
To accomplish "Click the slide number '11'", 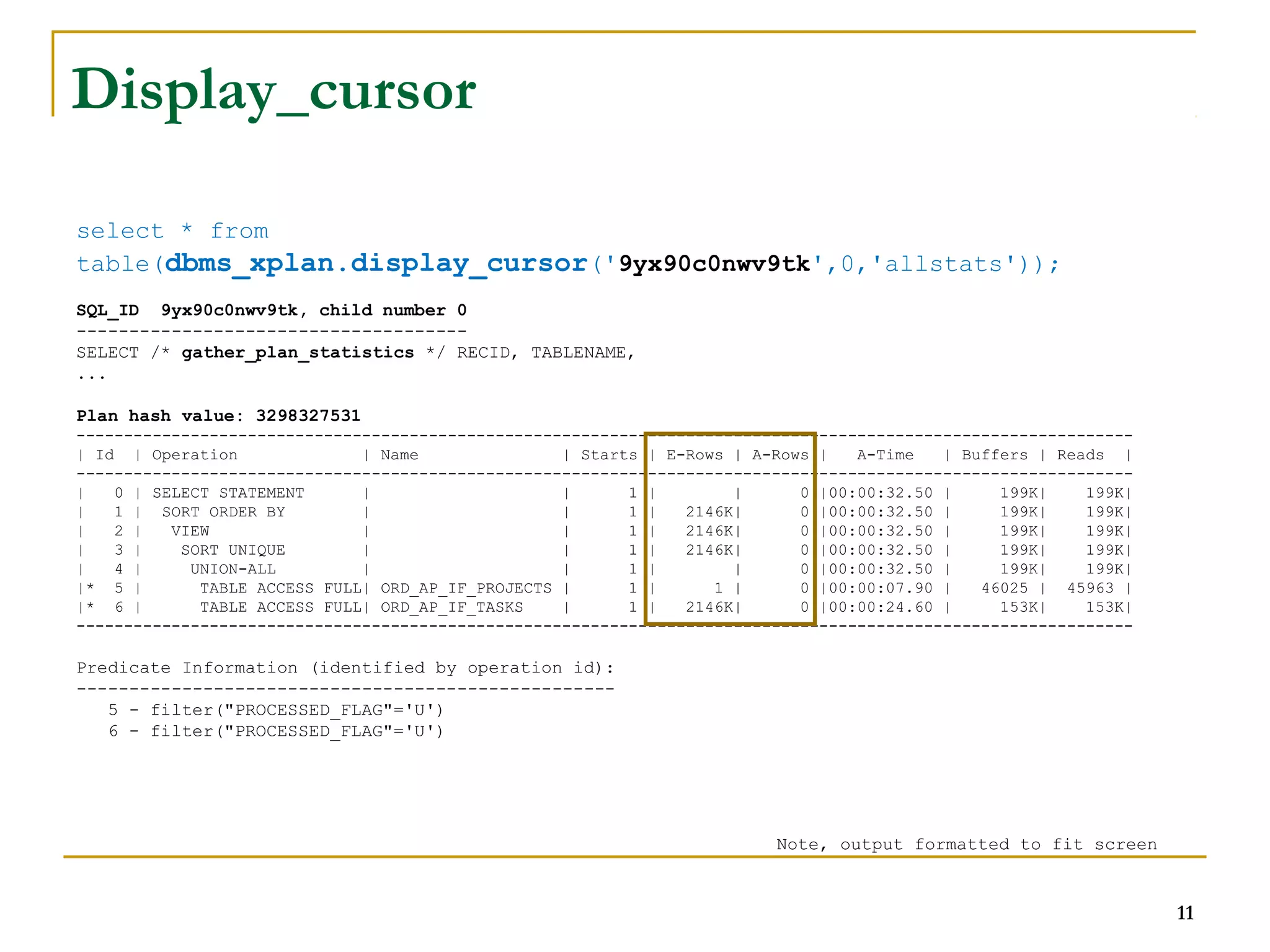I will tap(1185, 914).
